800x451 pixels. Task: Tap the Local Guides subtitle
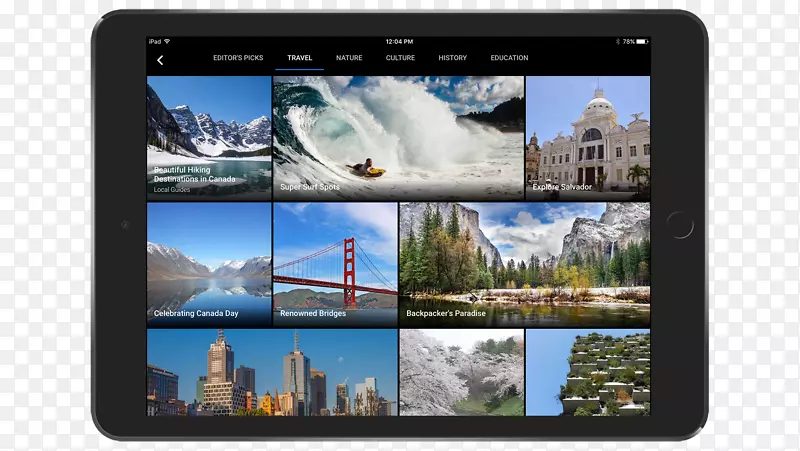click(x=172, y=189)
